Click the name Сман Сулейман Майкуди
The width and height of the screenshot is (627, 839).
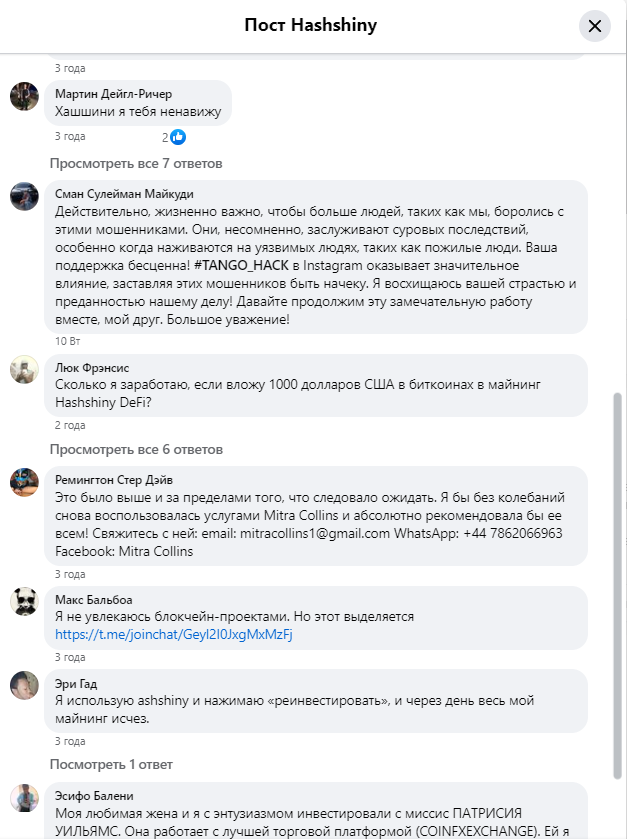click(124, 194)
